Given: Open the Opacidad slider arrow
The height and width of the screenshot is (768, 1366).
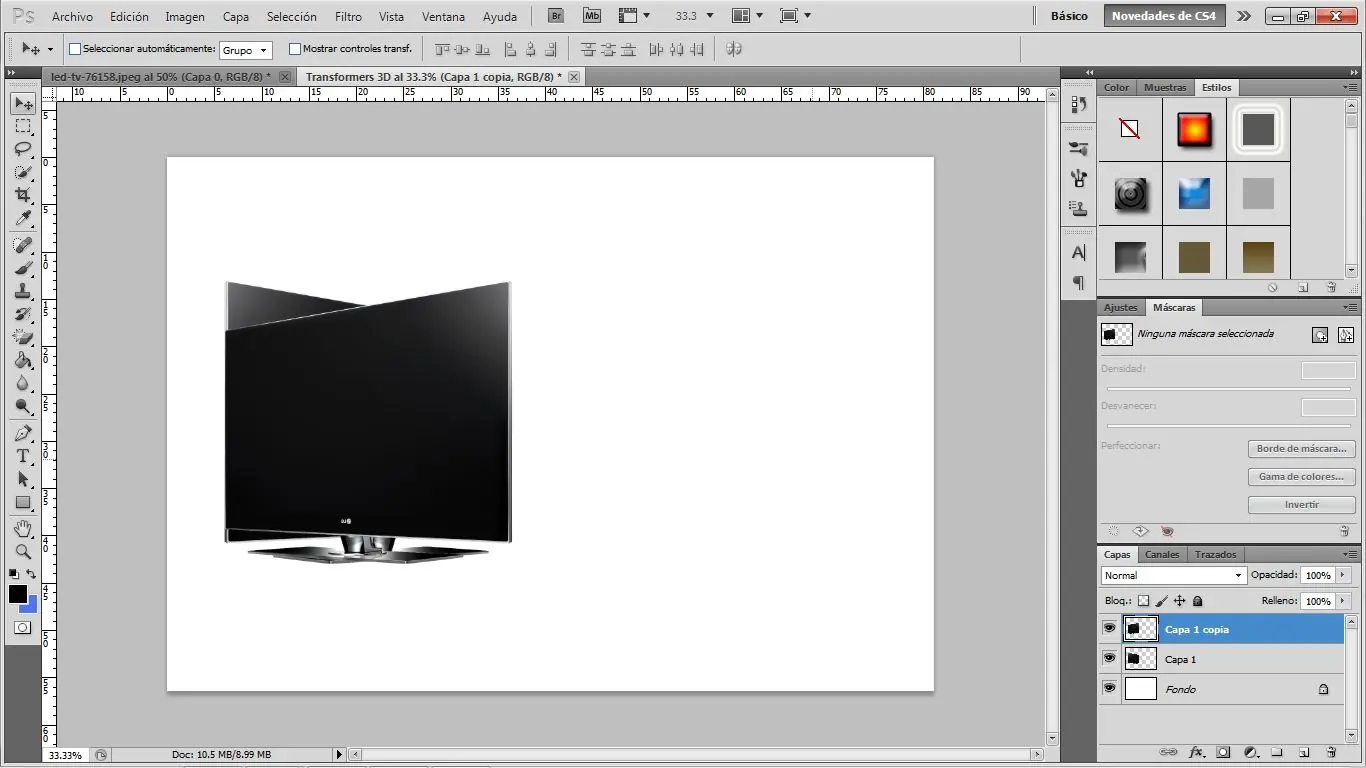Looking at the screenshot, I should [1343, 575].
